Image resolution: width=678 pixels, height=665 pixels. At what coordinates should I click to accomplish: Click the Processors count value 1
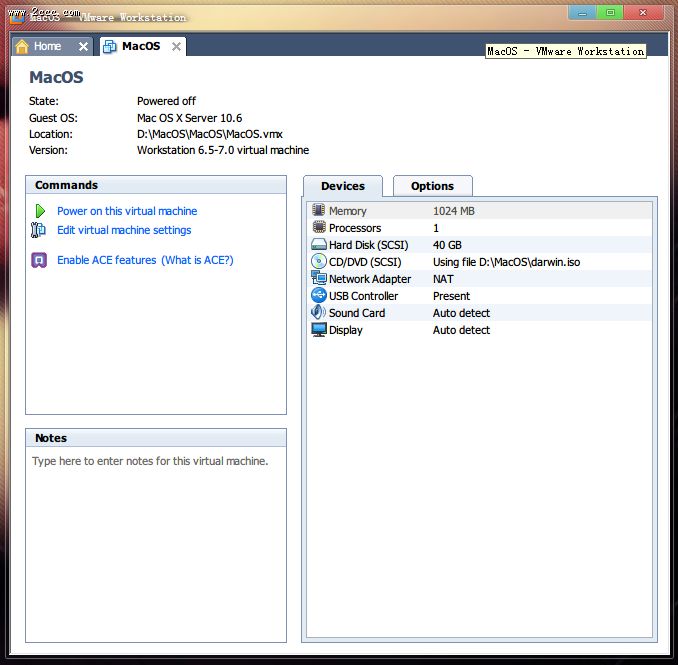pos(436,228)
